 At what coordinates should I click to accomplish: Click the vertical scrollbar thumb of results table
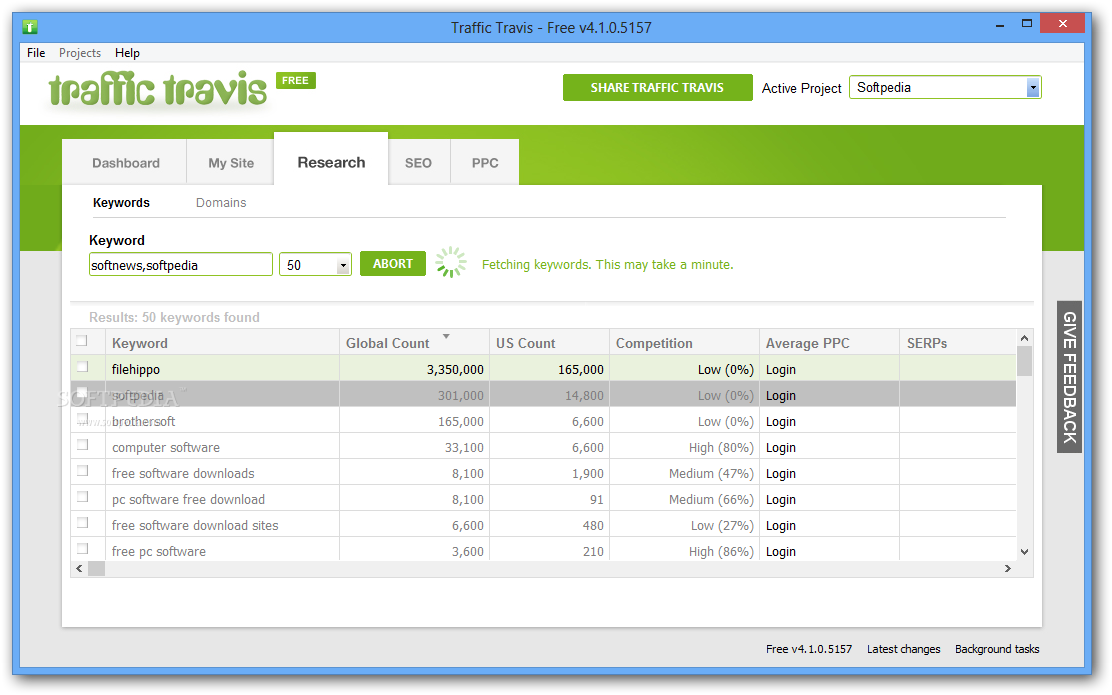click(1024, 361)
